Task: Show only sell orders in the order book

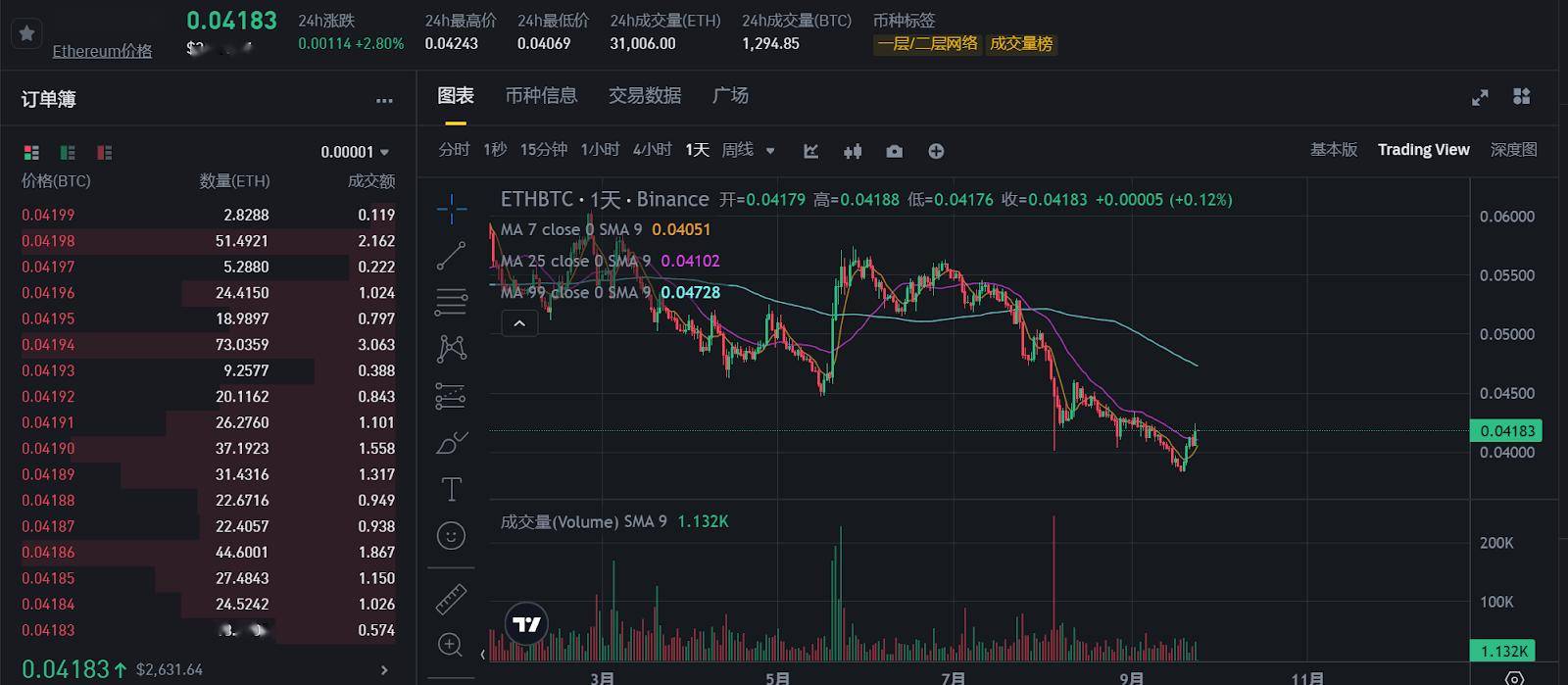Action: coord(104,153)
